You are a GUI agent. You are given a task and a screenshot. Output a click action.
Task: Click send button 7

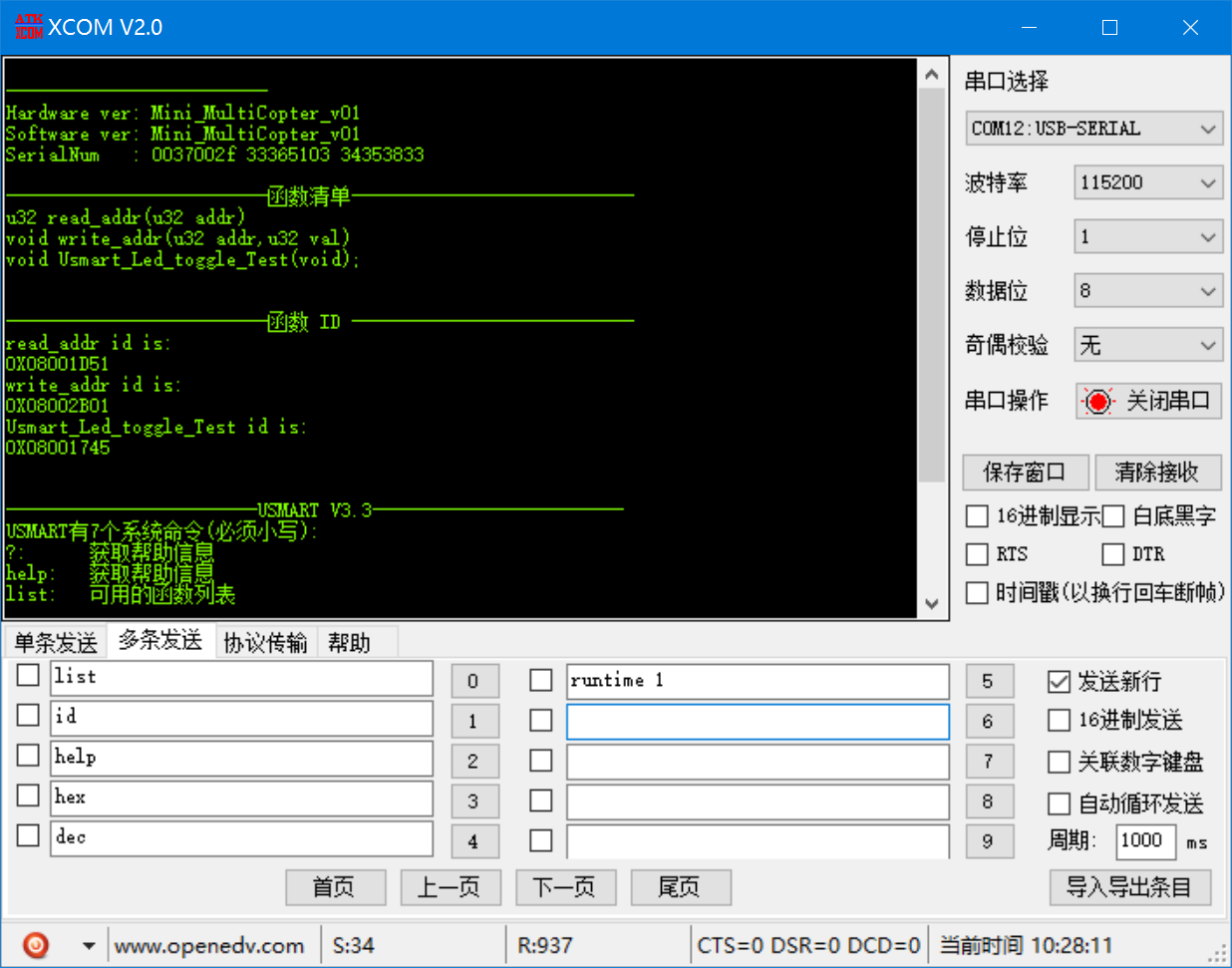pyautogui.click(x=988, y=762)
